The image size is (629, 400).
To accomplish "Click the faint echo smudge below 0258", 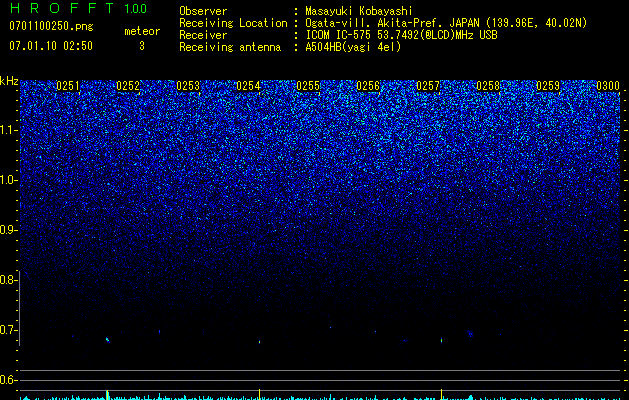I will tap(470, 333).
